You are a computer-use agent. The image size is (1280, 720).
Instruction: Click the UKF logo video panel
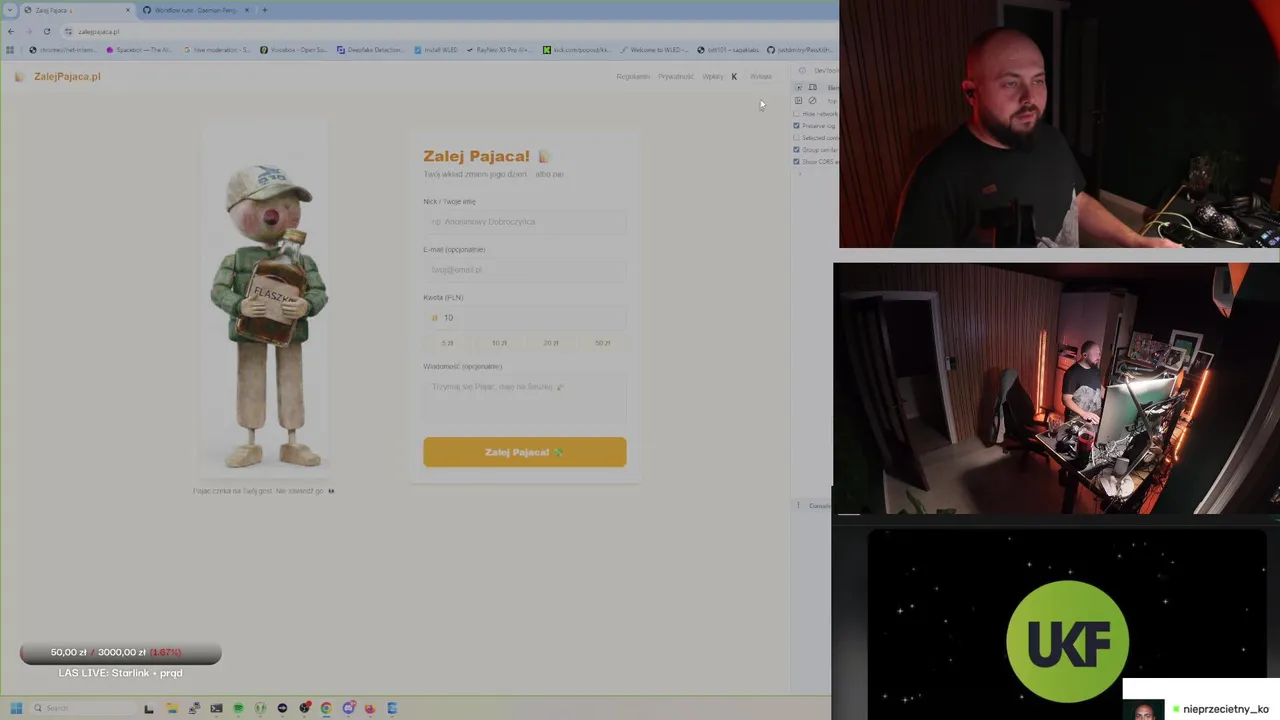[x=1067, y=625]
